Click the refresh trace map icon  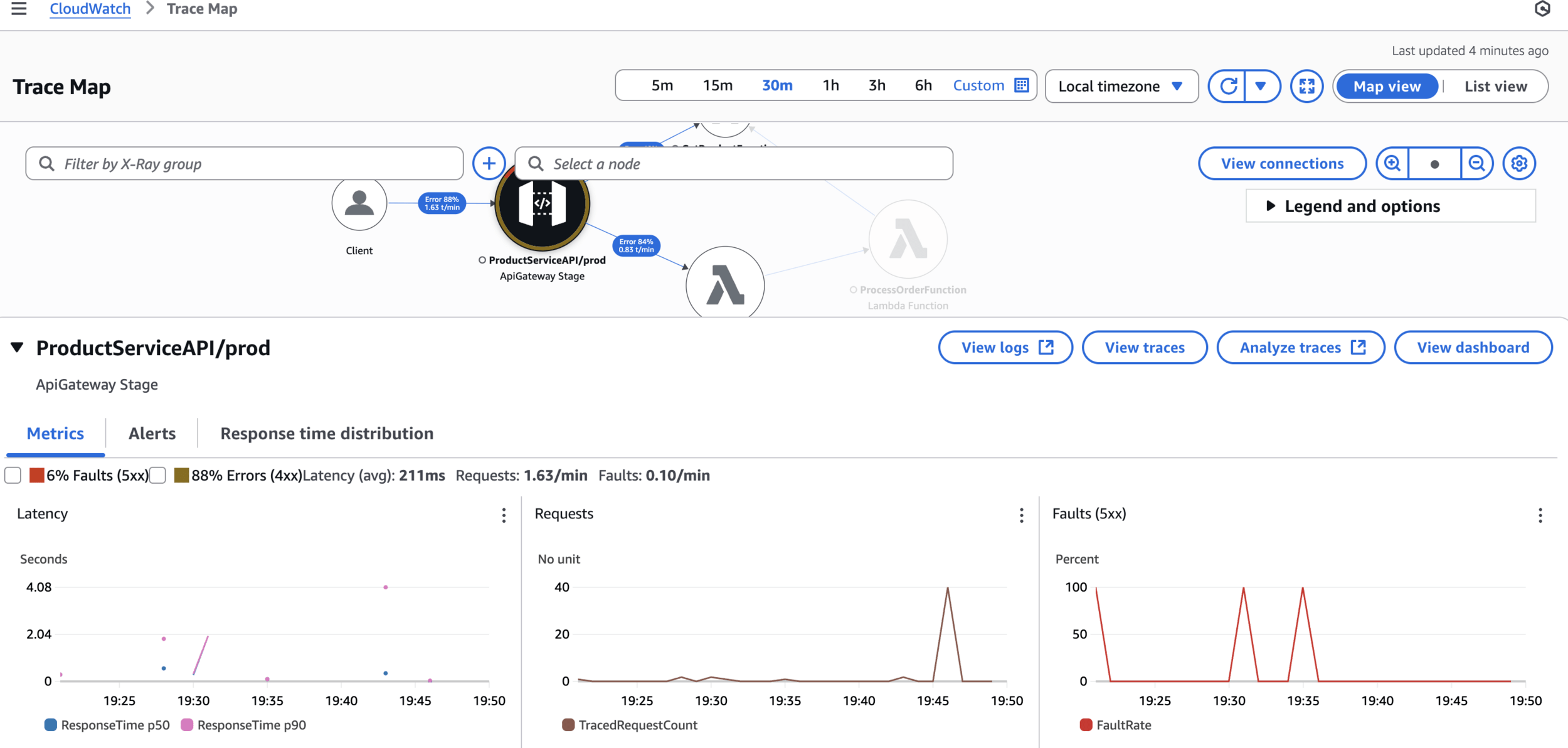[x=1228, y=86]
